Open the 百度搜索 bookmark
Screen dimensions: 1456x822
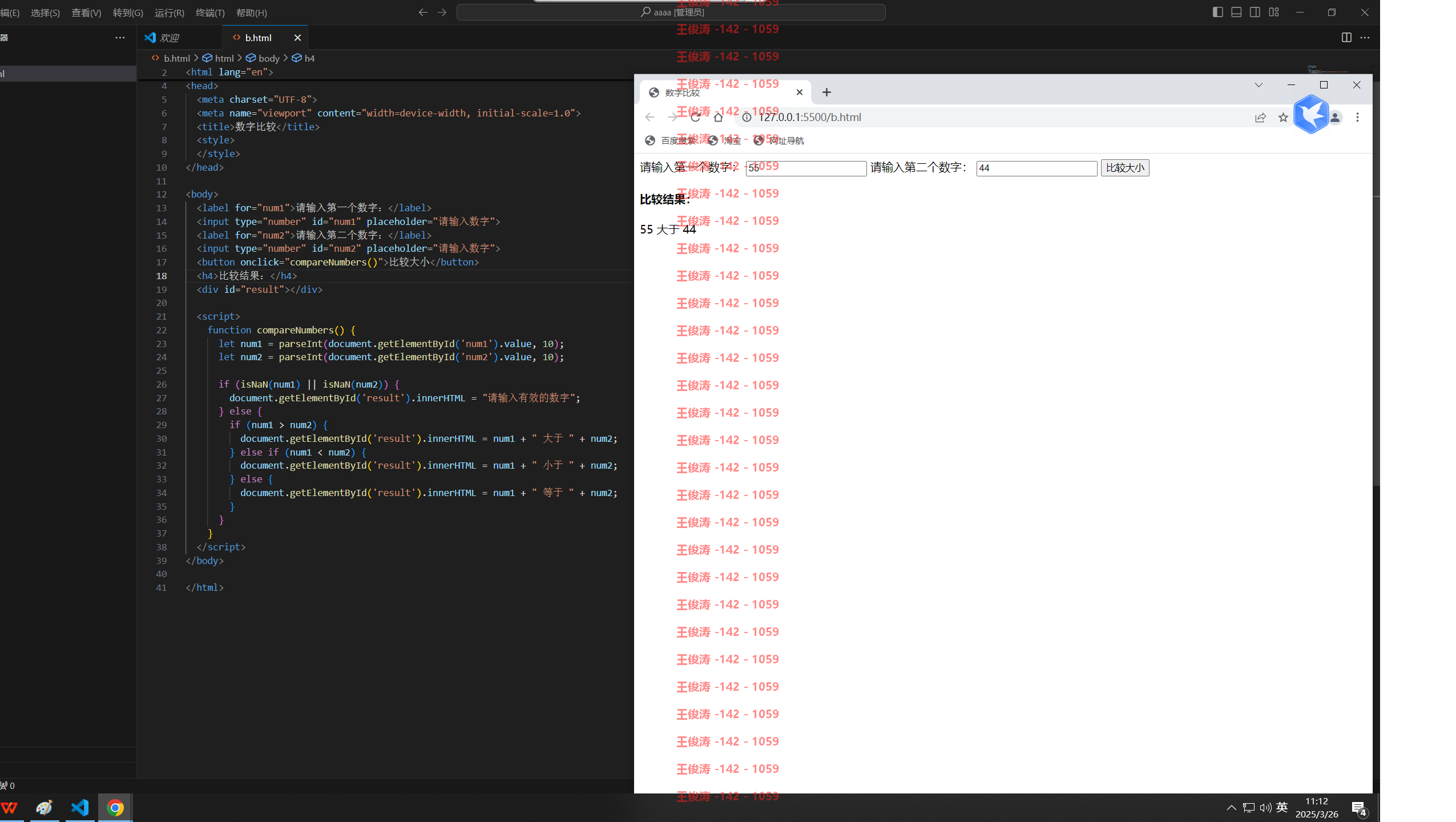tap(670, 140)
